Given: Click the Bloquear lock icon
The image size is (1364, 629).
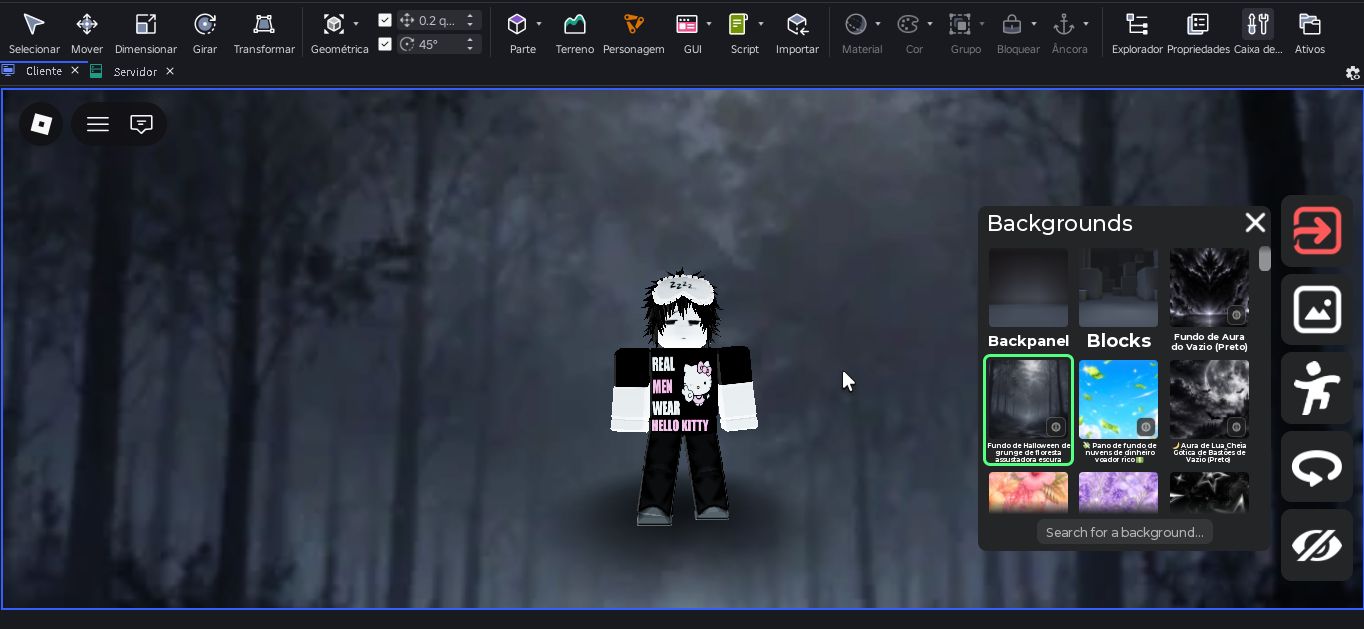Looking at the screenshot, I should click(x=1012, y=24).
